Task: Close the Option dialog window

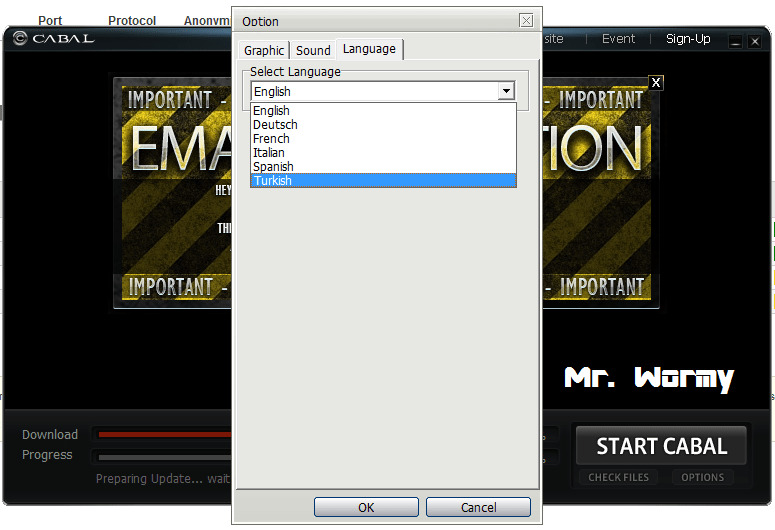Action: pyautogui.click(x=526, y=21)
